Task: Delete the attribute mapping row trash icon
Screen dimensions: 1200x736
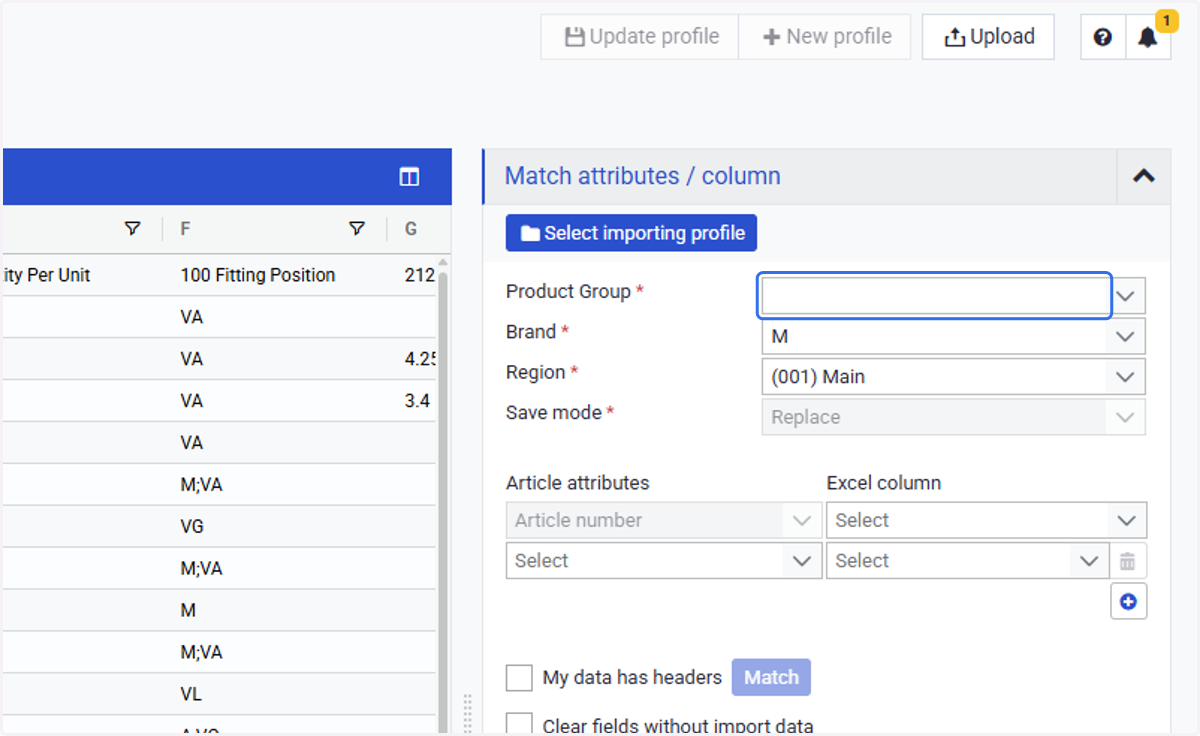Action: pos(1128,561)
